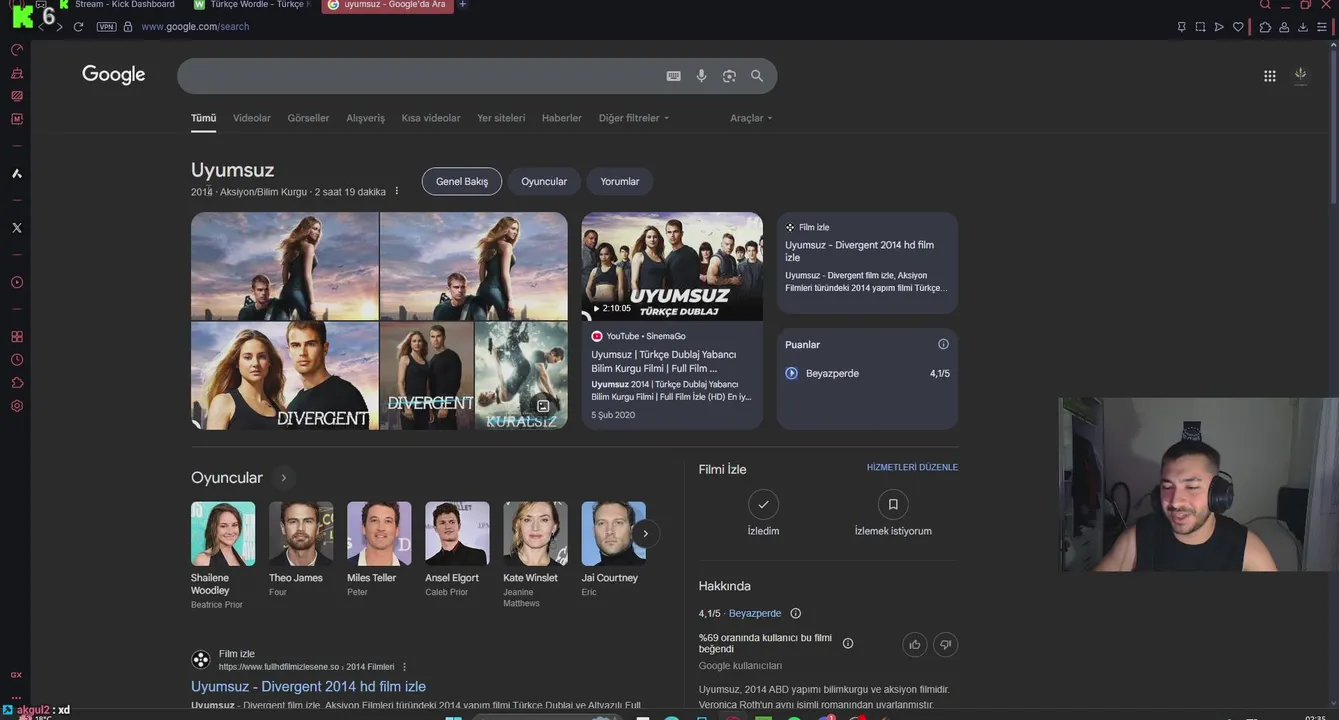Open Settings gear in Opera sidebar
This screenshot has height=720, width=1339.
click(17, 406)
